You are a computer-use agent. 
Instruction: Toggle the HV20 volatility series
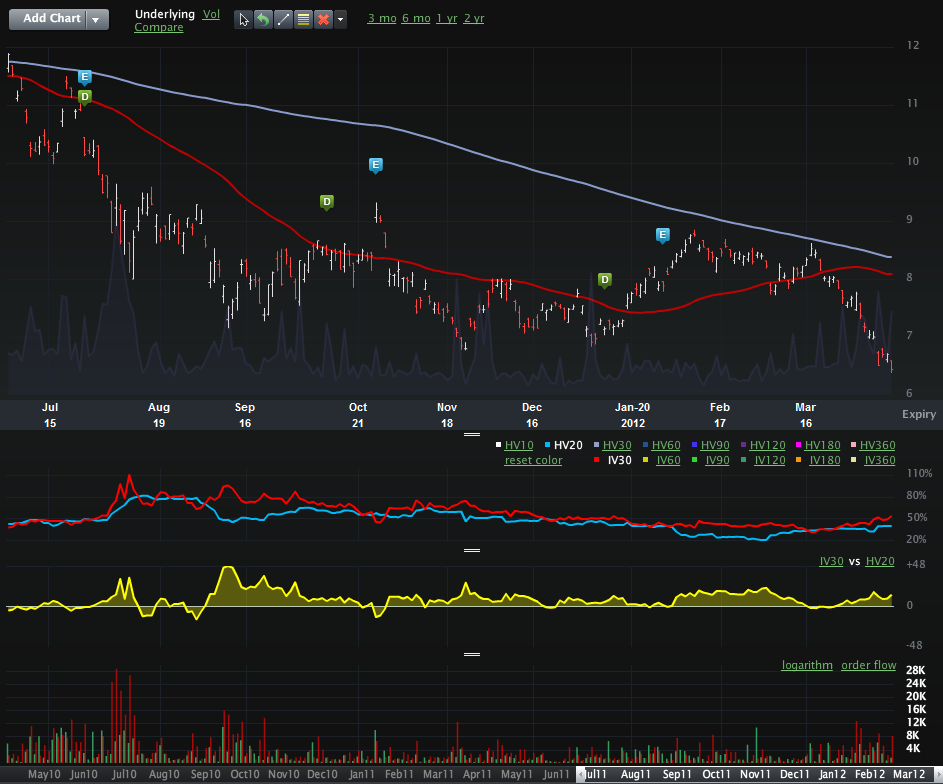coord(568,445)
